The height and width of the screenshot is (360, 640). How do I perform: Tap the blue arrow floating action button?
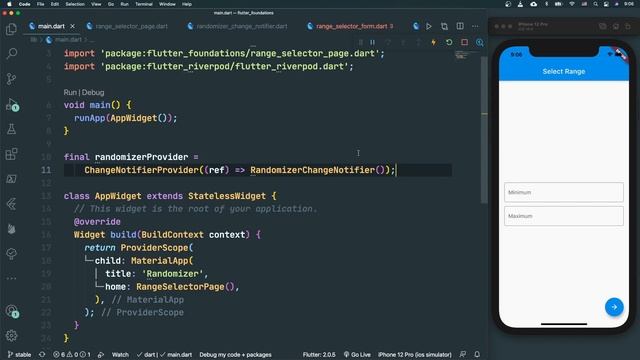point(614,307)
